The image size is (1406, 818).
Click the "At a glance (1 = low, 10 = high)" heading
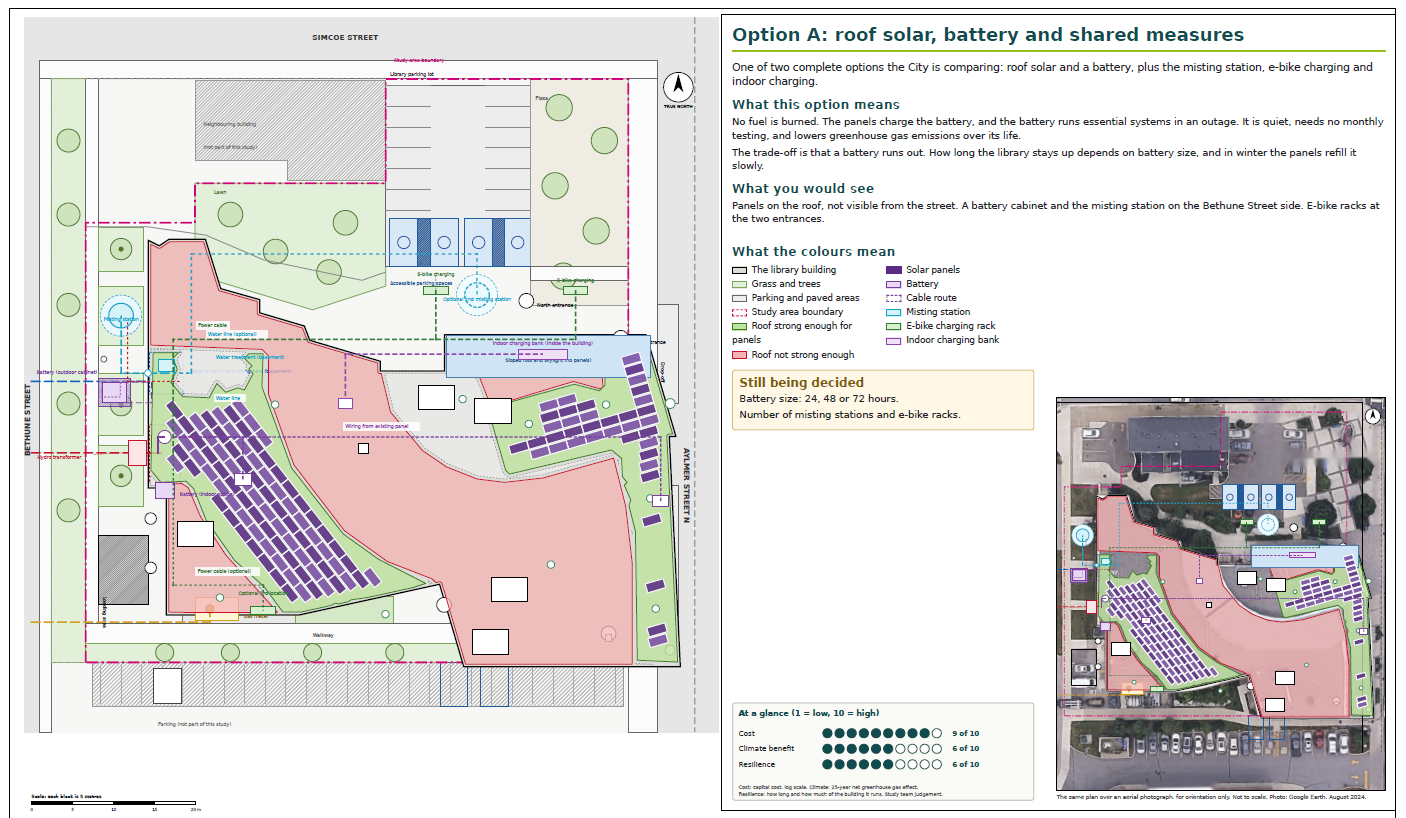tap(809, 713)
